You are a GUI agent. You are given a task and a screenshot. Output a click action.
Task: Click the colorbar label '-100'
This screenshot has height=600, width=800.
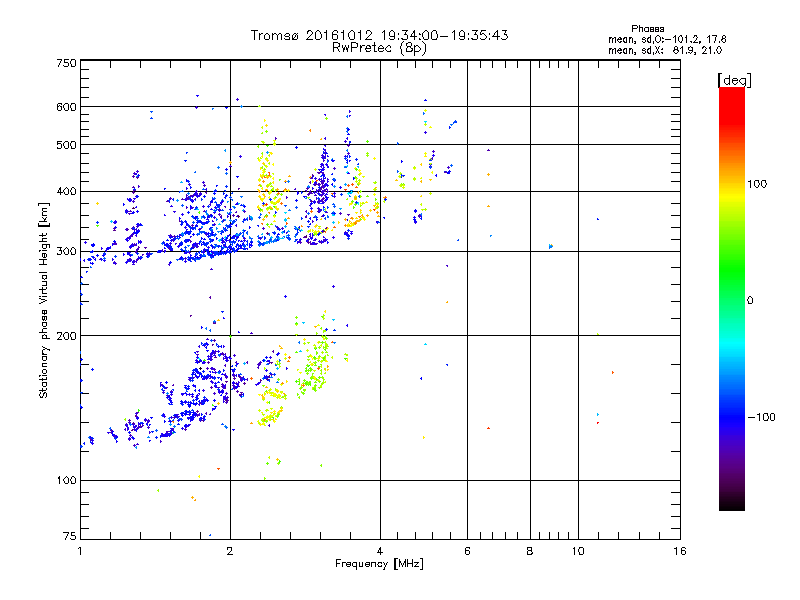click(x=761, y=417)
